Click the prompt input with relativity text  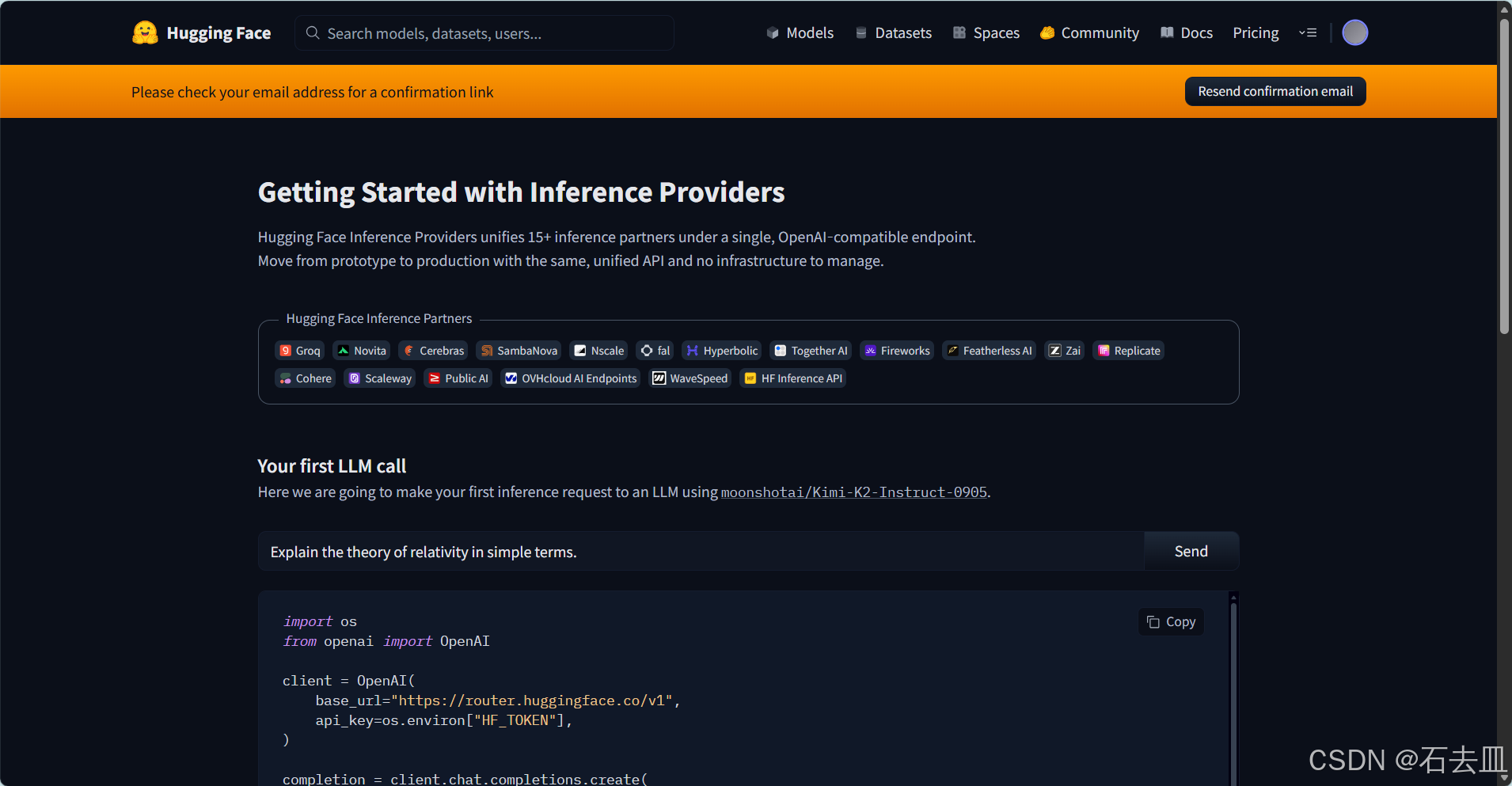click(701, 551)
